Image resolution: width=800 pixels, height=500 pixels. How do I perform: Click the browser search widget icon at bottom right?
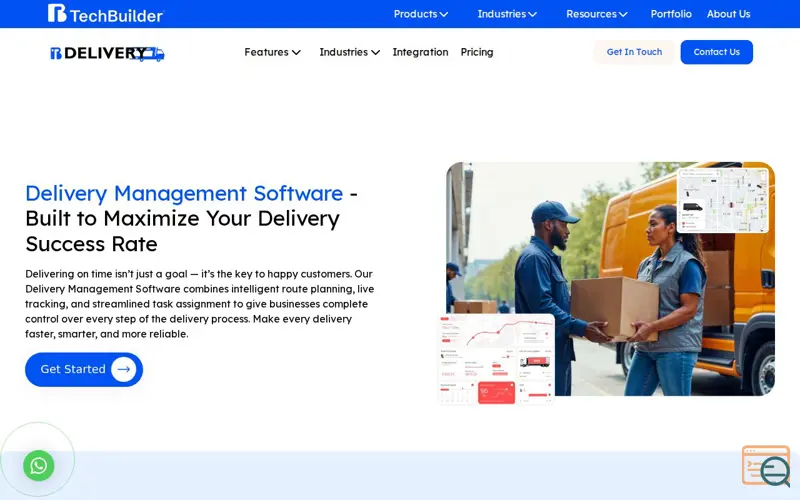(766, 466)
